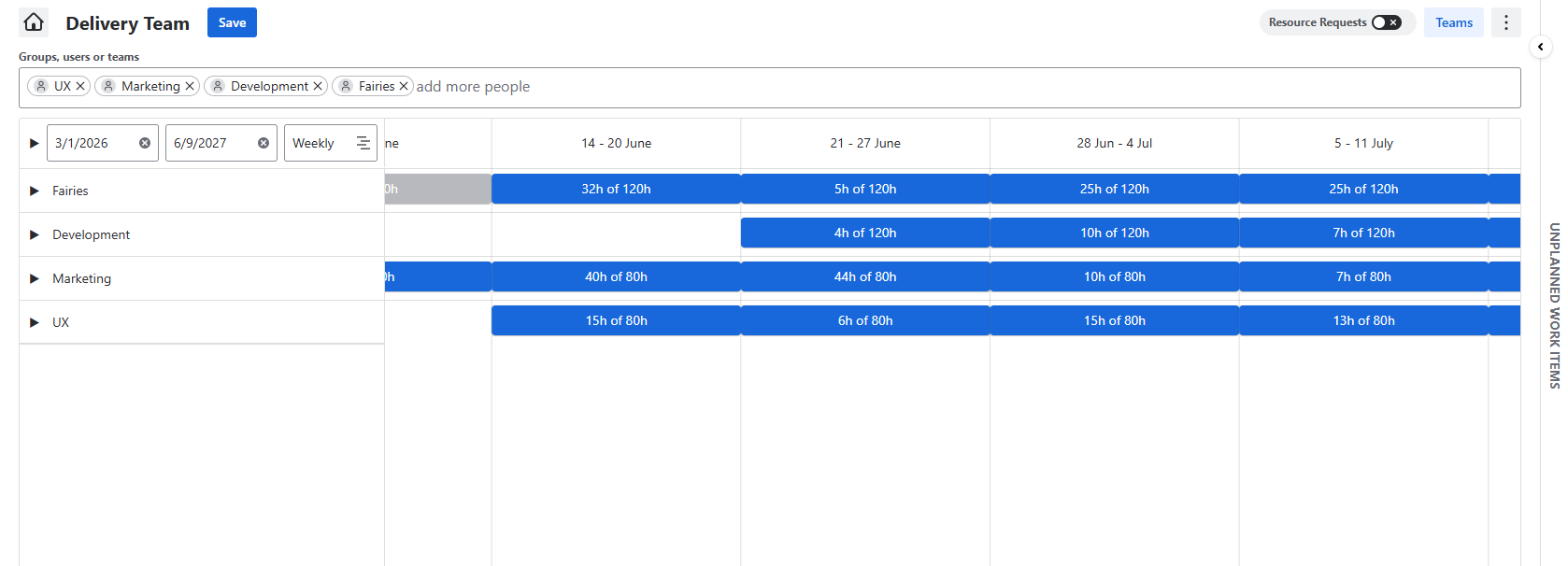Expand all rows with header triangle
The height and width of the screenshot is (566, 1568).
(x=34, y=143)
